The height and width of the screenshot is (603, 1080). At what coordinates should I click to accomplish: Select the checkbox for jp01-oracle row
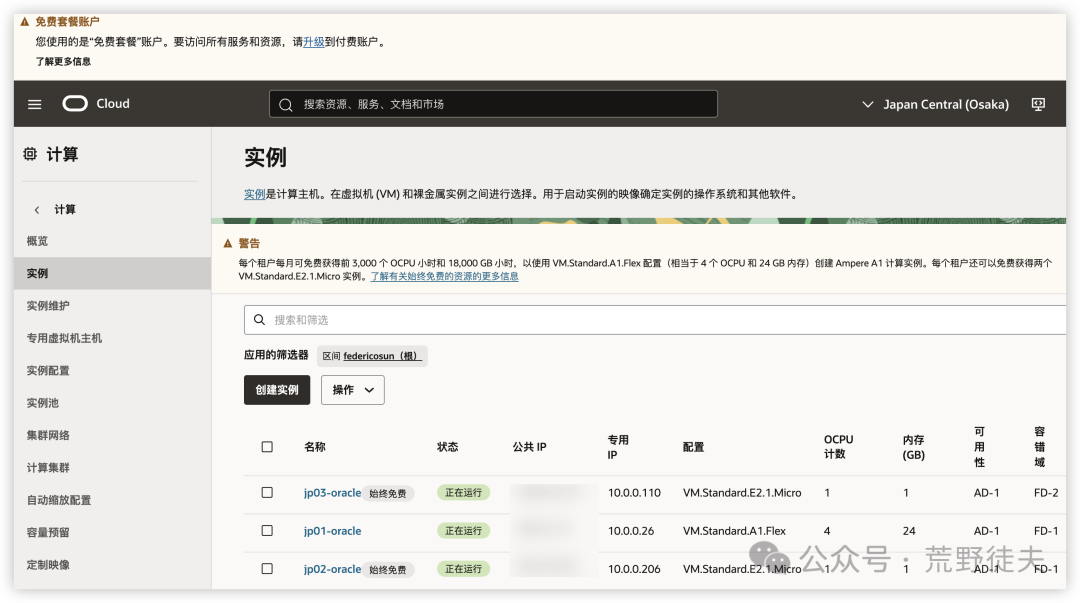click(x=267, y=531)
